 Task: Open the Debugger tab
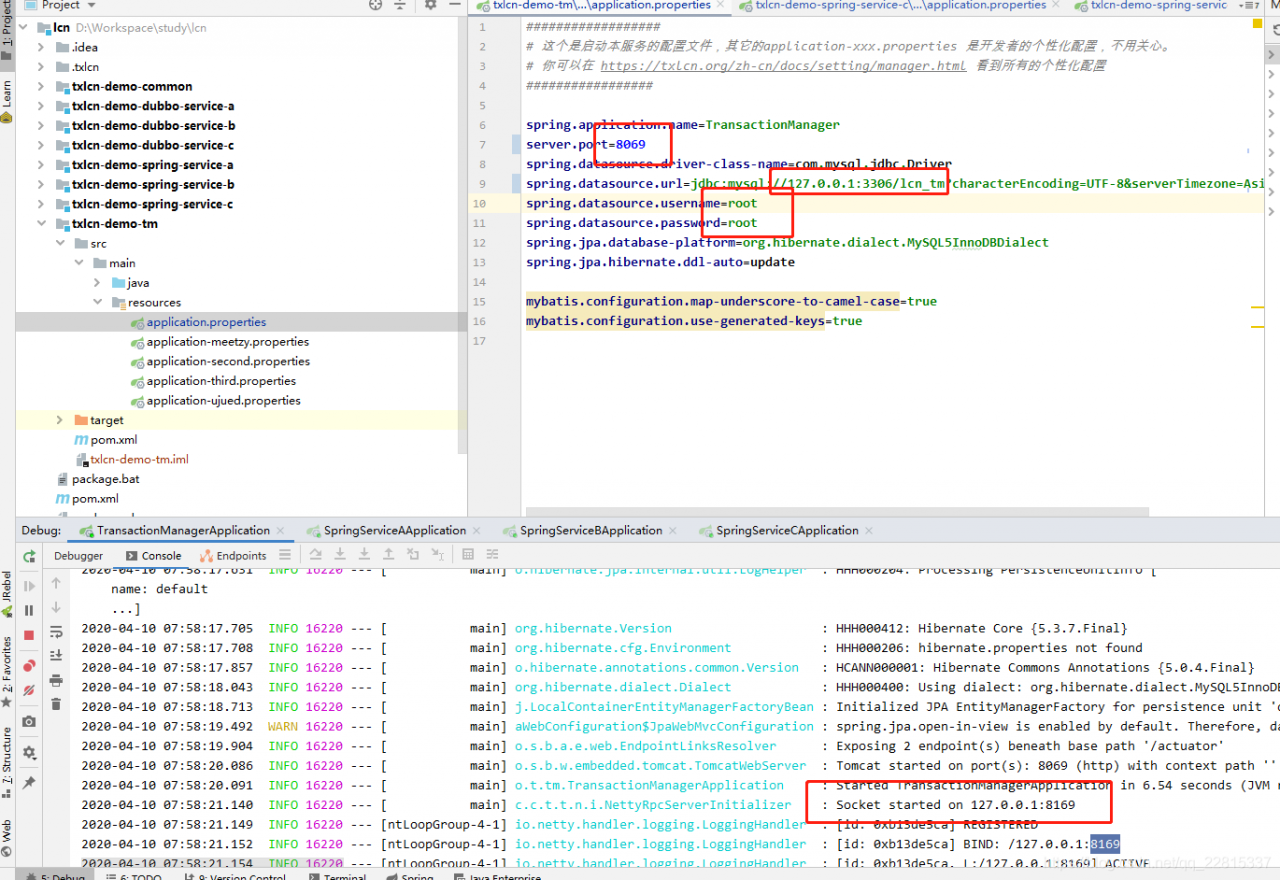click(78, 556)
